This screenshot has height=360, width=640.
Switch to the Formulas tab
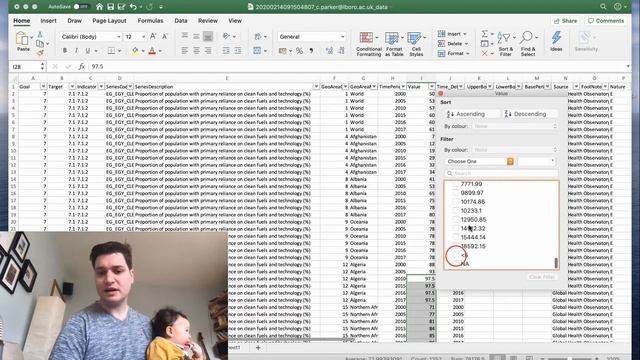(x=150, y=20)
